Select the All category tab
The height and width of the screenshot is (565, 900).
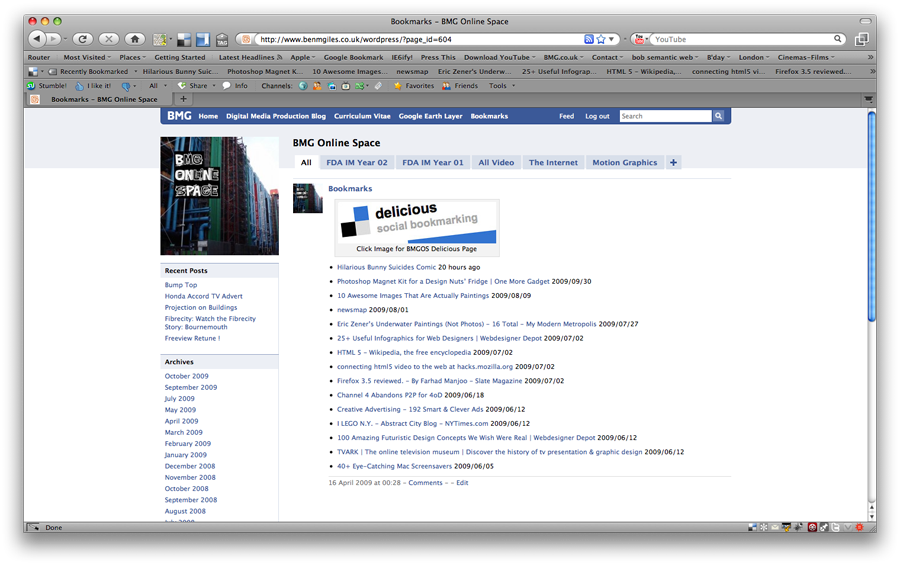pyautogui.click(x=306, y=162)
